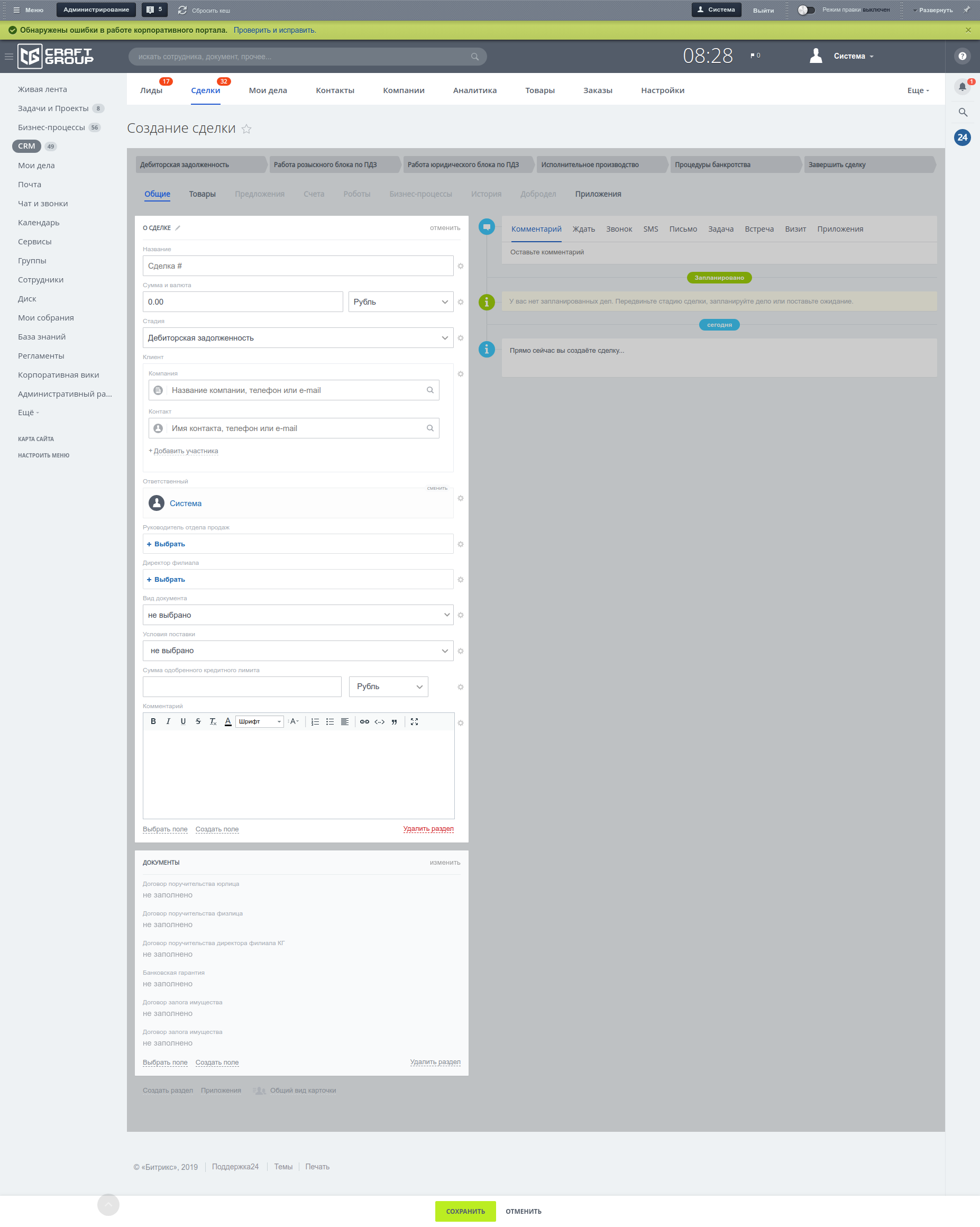
Task: Open the Звонок activity tab
Action: (x=619, y=230)
